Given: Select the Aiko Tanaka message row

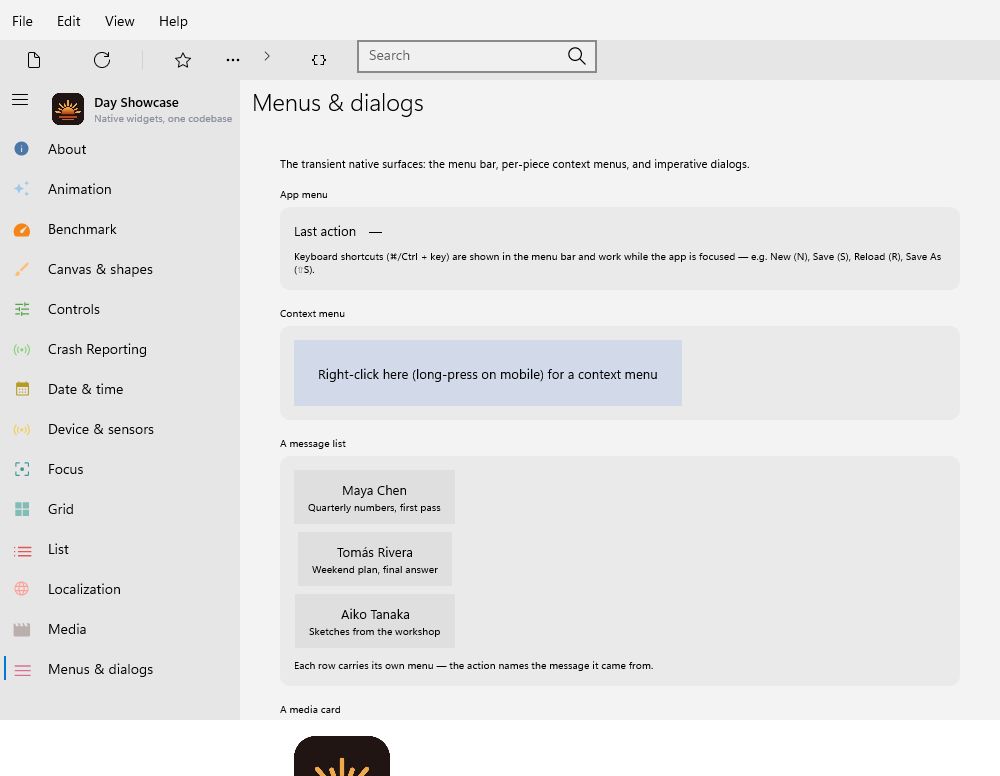Looking at the screenshot, I should 375,621.
